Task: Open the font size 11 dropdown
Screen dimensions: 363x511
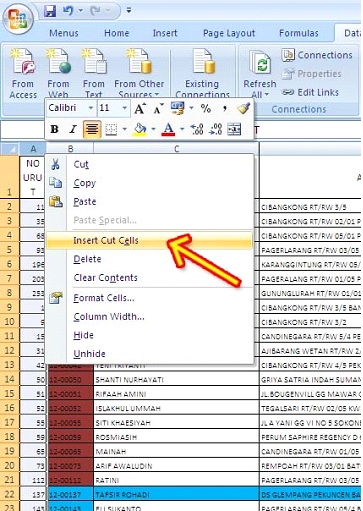Action: point(124,108)
